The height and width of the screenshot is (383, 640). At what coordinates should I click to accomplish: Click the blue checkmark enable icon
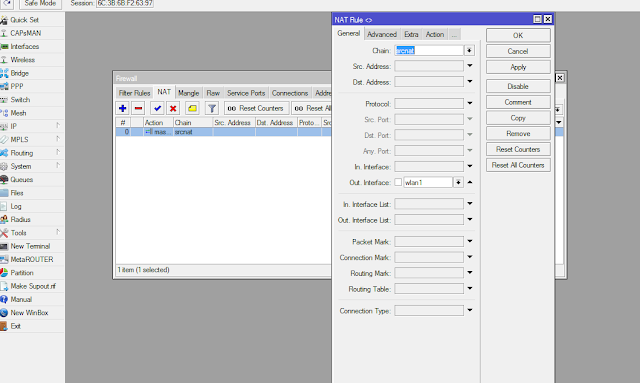[157, 108]
